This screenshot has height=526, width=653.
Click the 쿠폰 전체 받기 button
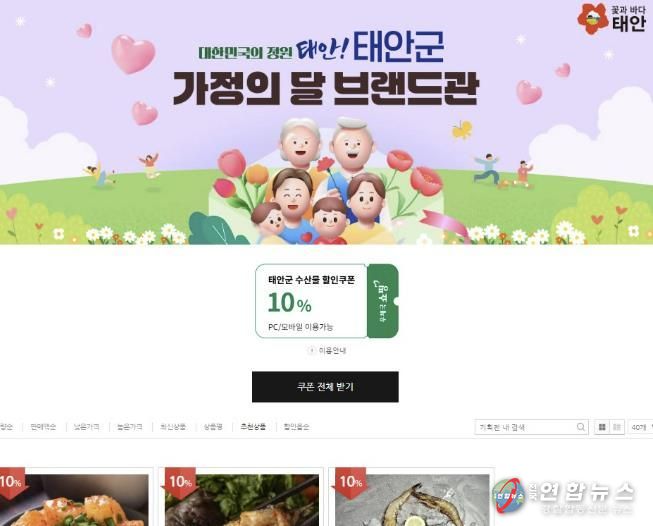(325, 387)
